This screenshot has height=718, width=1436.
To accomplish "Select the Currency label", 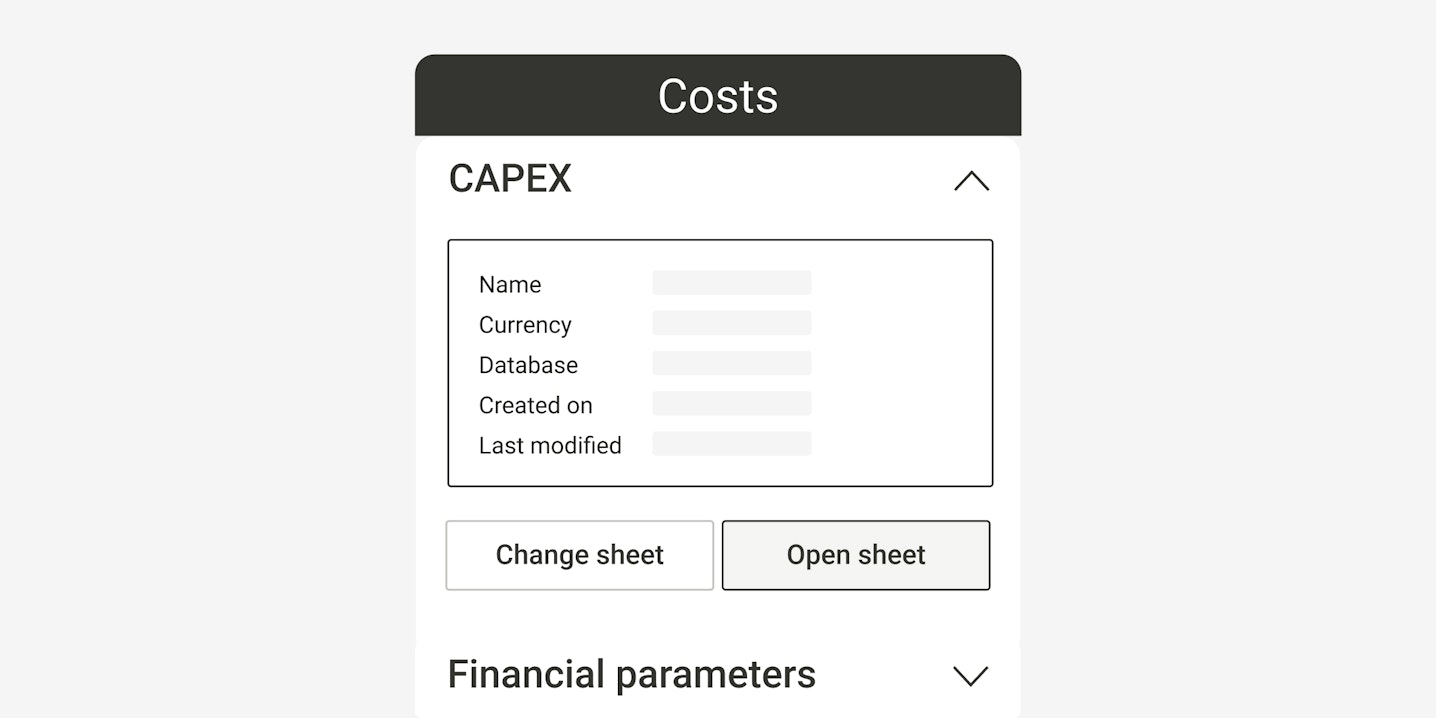I will coord(525,325).
